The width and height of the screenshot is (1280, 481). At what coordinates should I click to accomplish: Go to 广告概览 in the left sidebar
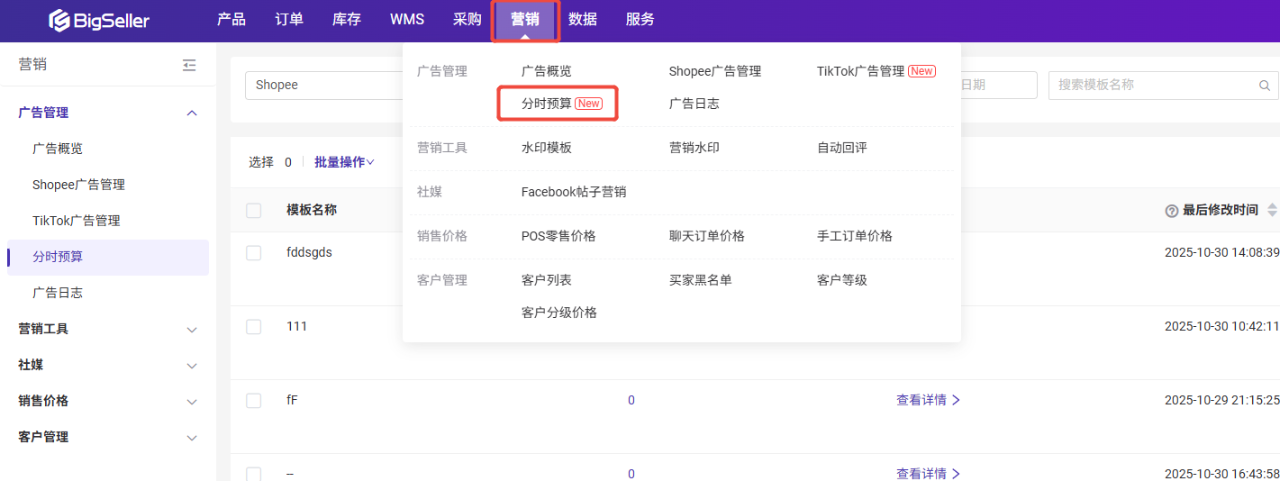pyautogui.click(x=57, y=148)
